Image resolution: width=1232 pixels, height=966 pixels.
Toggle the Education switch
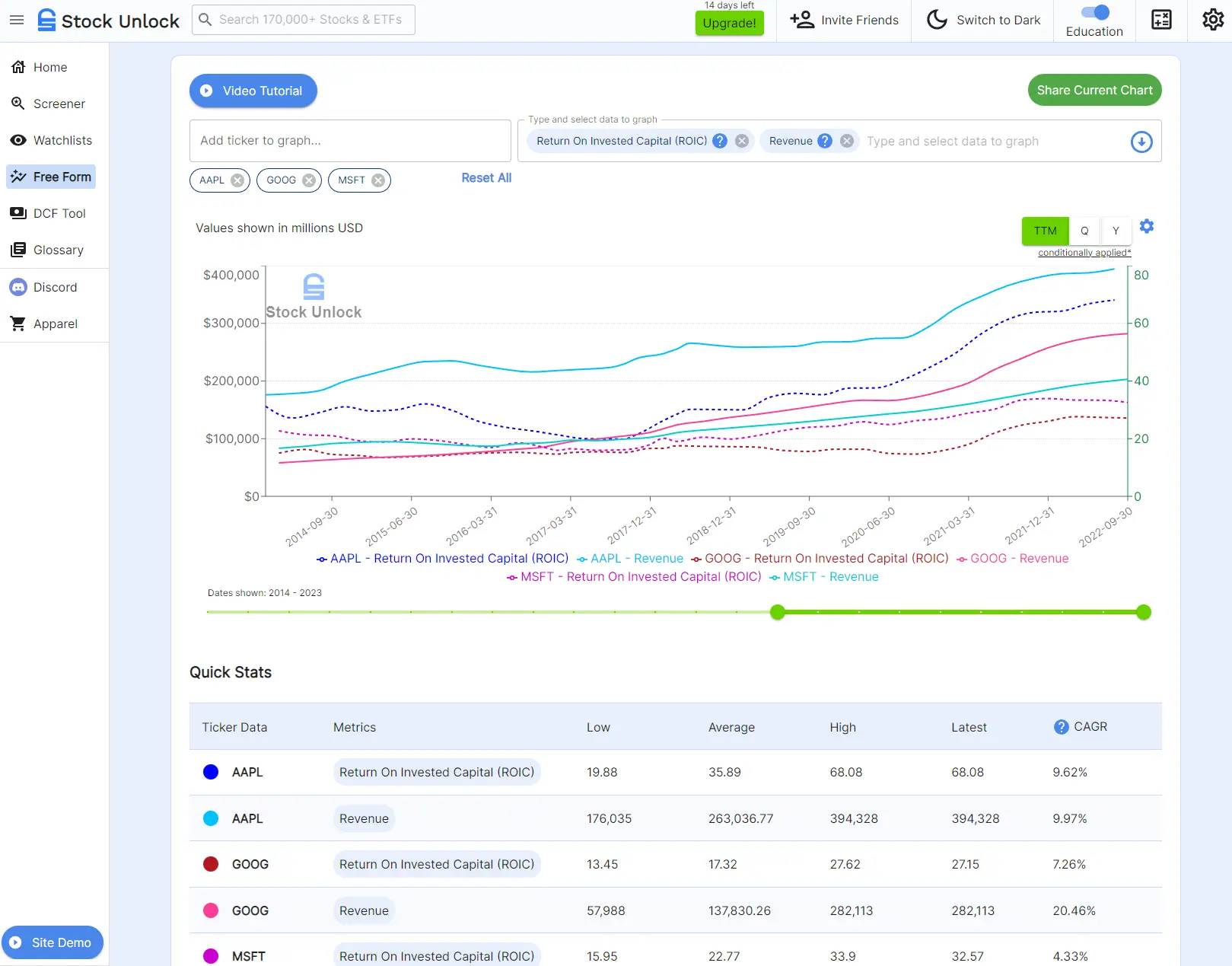1095,12
